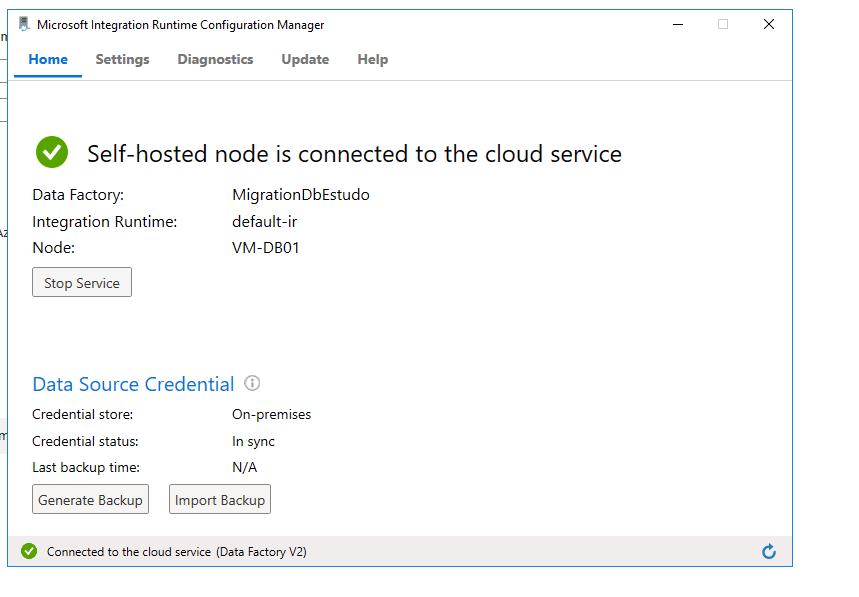The image size is (859, 597).
Task: Minimize the Configuration Manager window
Action: click(677, 24)
